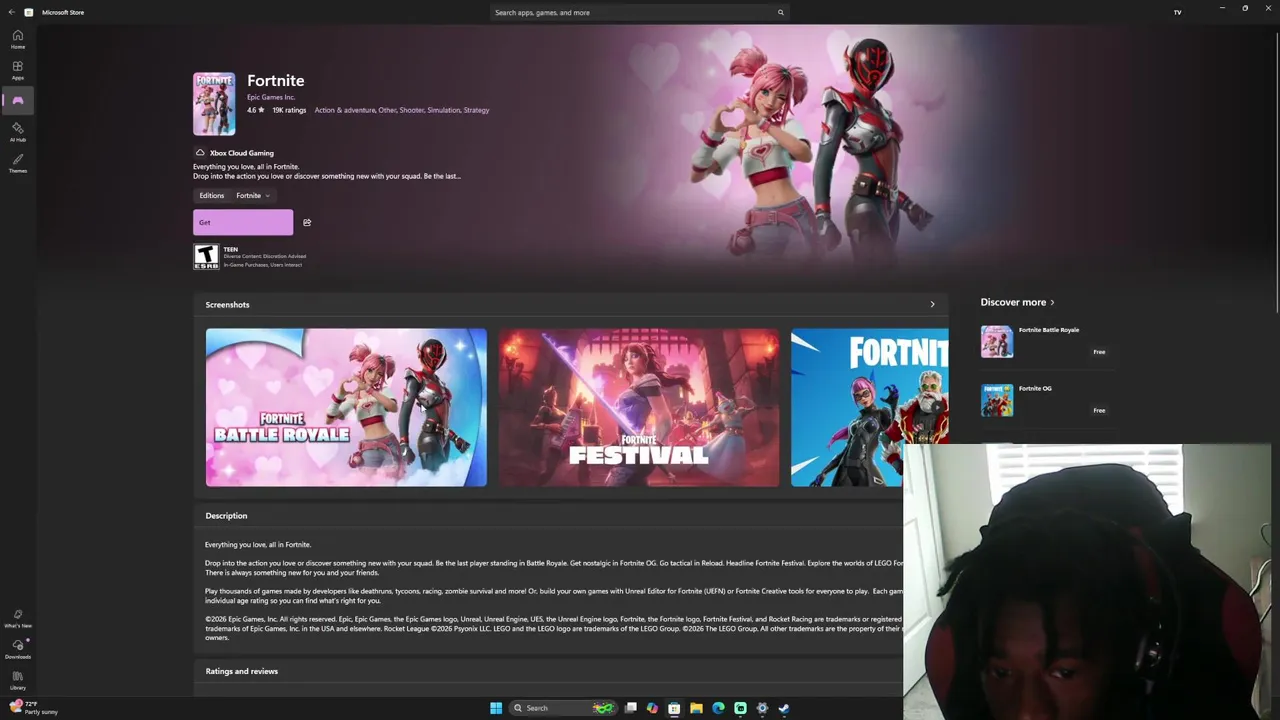
Task: Open File Explorer from the taskbar
Action: pos(696,708)
